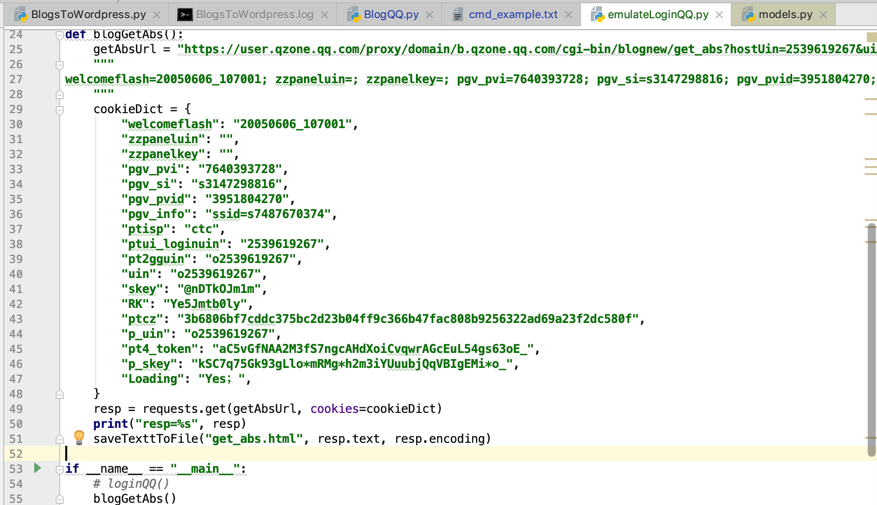877x505 pixels.
Task: Click the "7640393728" value
Action: (240, 169)
